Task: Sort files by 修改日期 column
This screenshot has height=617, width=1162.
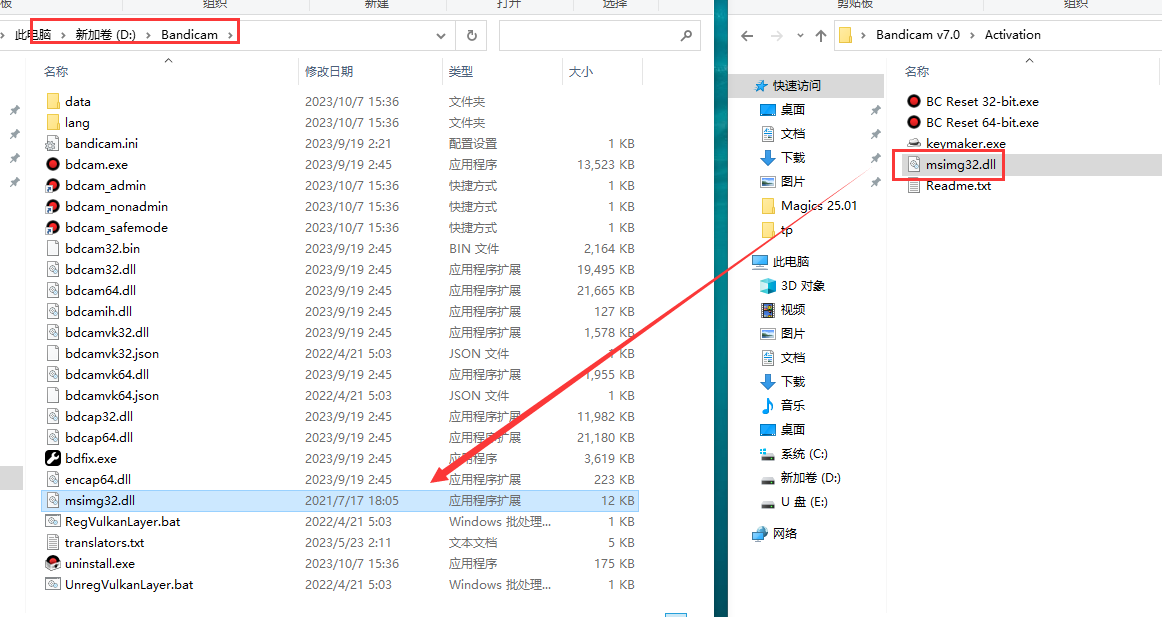Action: 329,72
